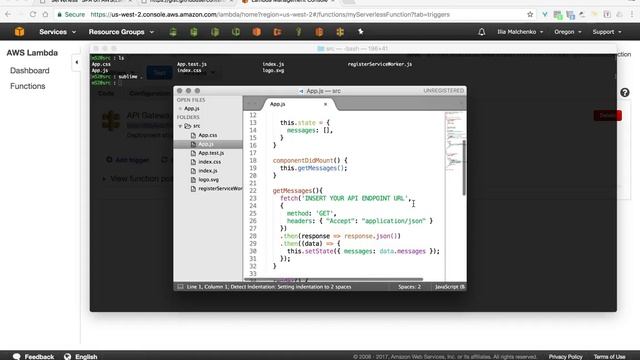Open the help question-mark icon in Lambda console

click(624, 93)
